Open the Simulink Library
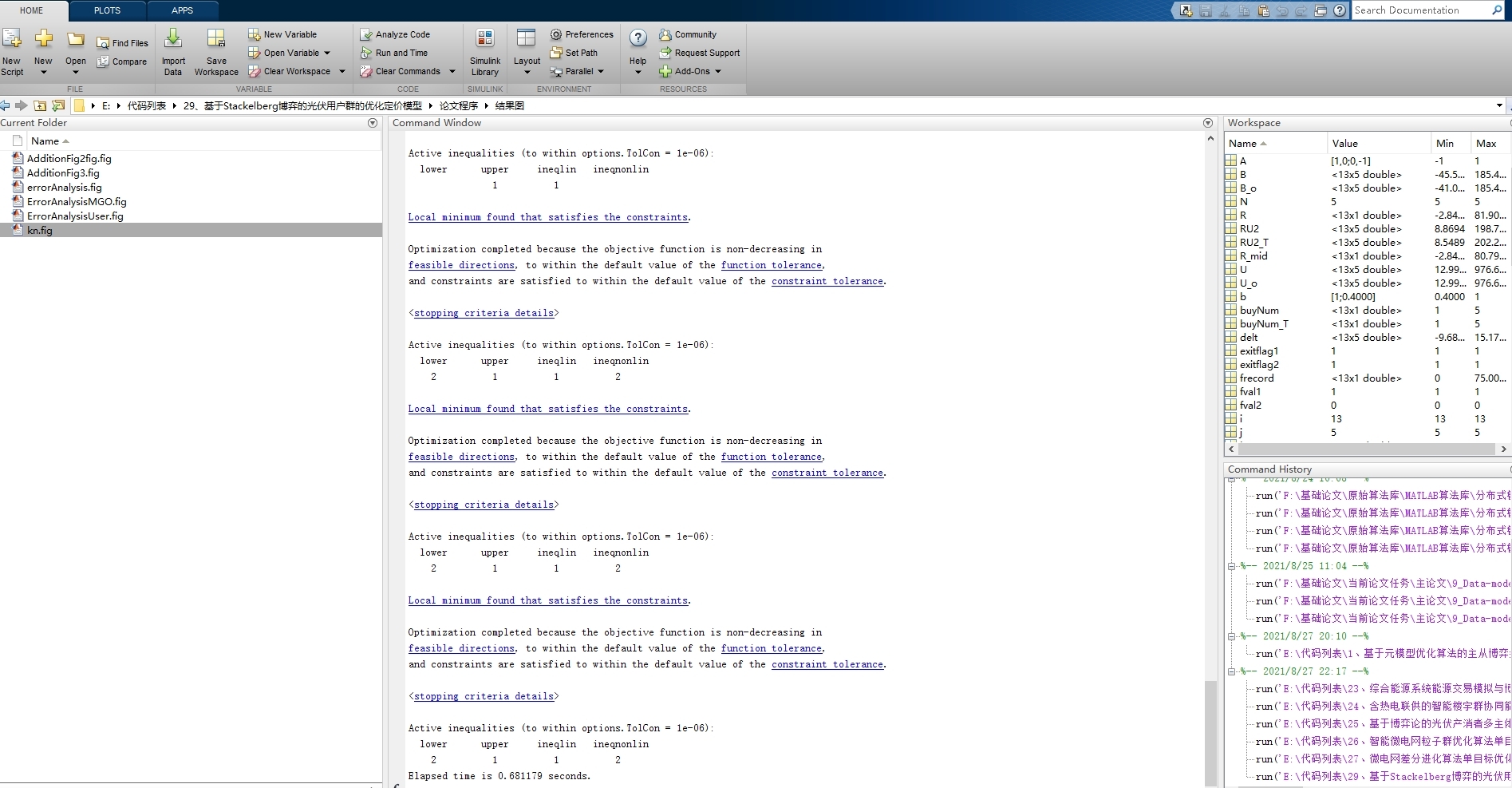Screen dimensions: 1512x788 485,52
